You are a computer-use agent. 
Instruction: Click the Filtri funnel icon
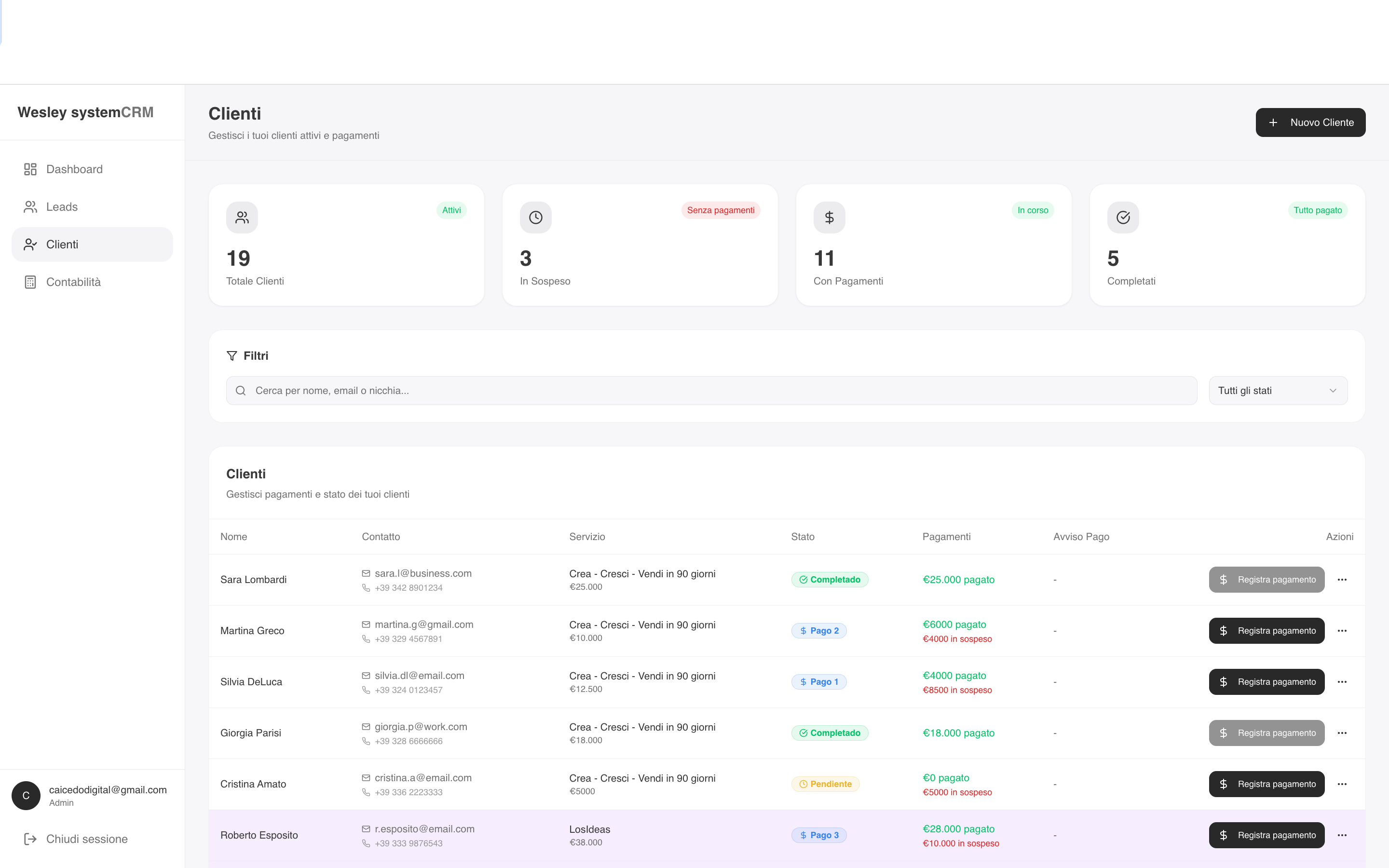pos(232,356)
